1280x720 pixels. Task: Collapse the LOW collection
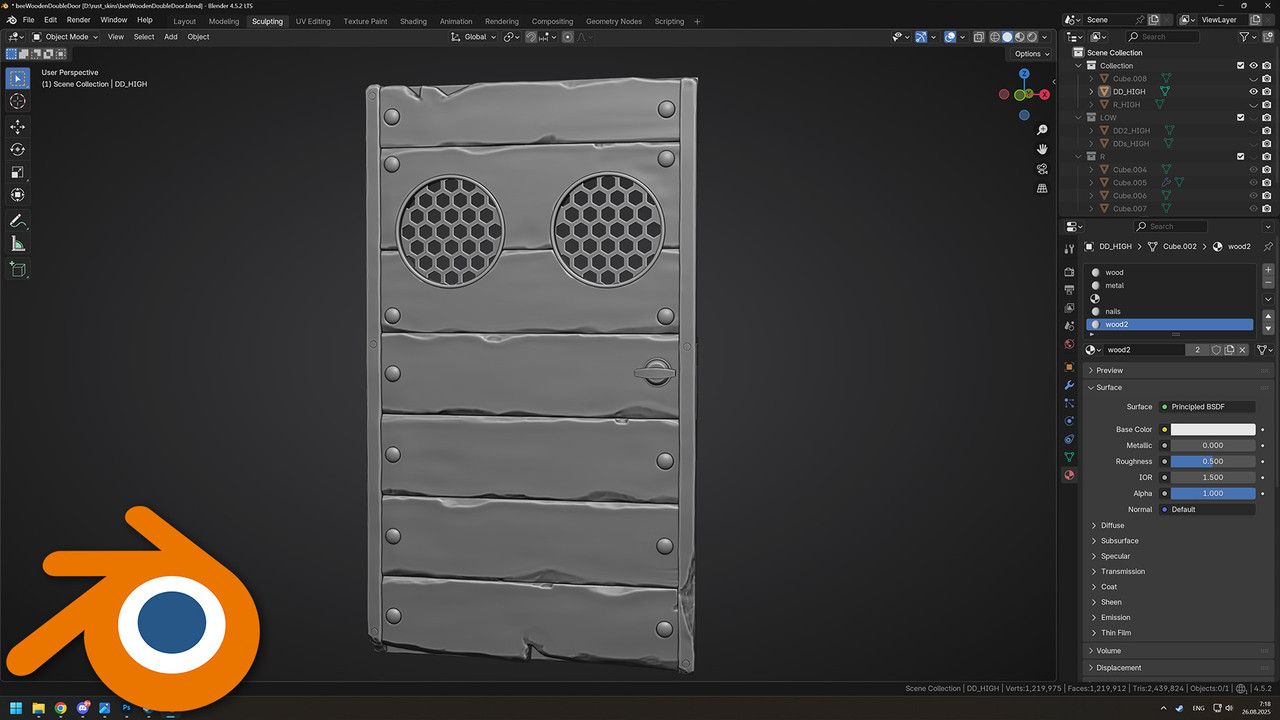(x=1079, y=118)
